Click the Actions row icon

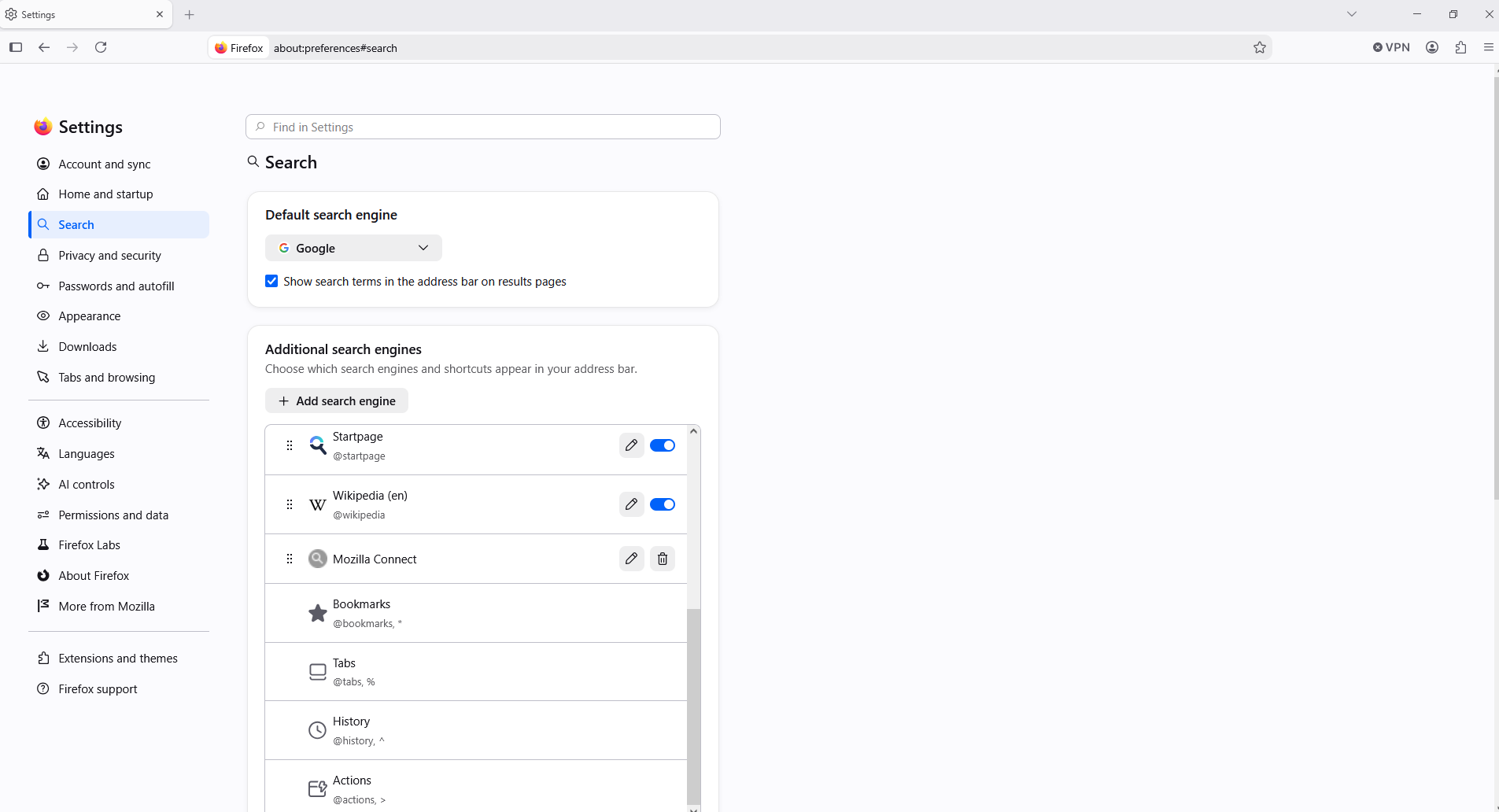[x=317, y=789]
